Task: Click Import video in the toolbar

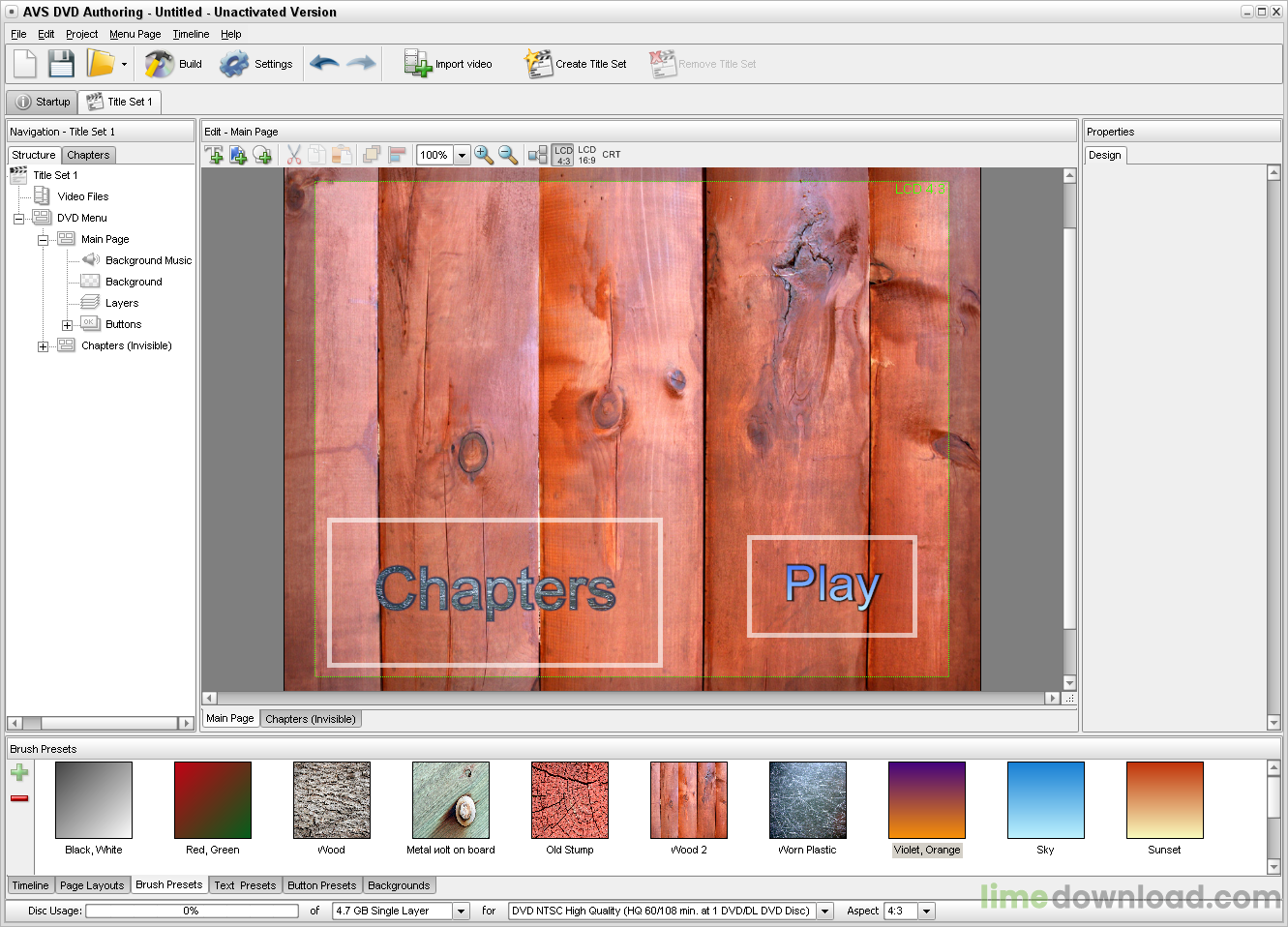Action: (x=448, y=64)
